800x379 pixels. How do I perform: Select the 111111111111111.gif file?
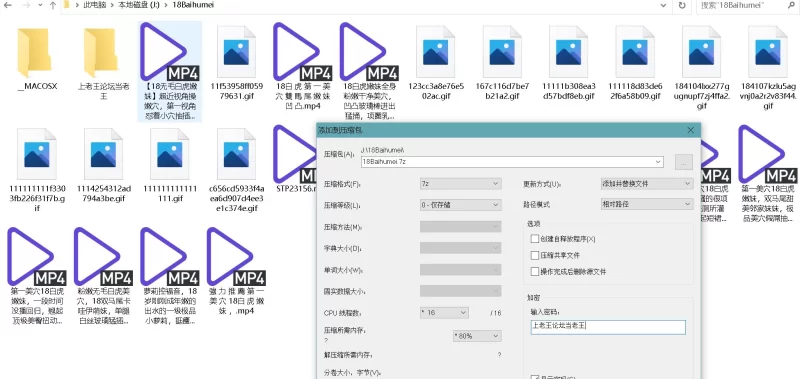click(170, 165)
